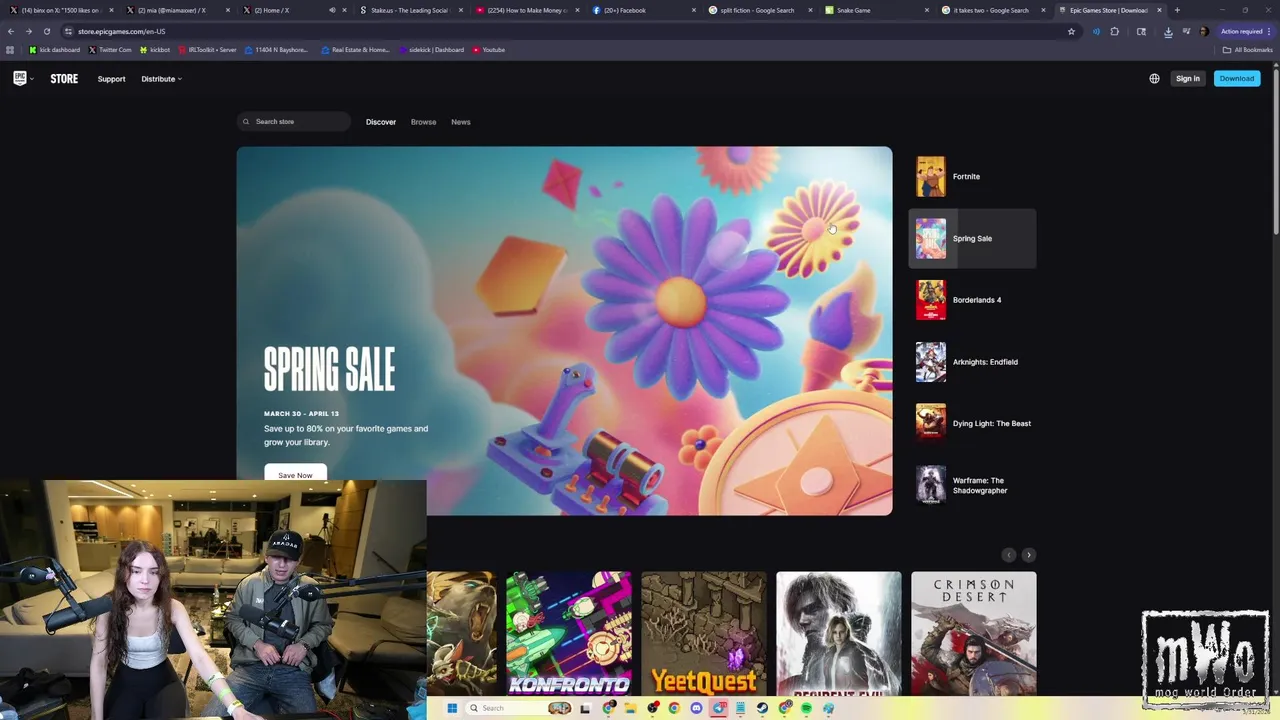Open the media control icon in Chrome toolbar
Image resolution: width=1280 pixels, height=720 pixels.
pos(1186,31)
